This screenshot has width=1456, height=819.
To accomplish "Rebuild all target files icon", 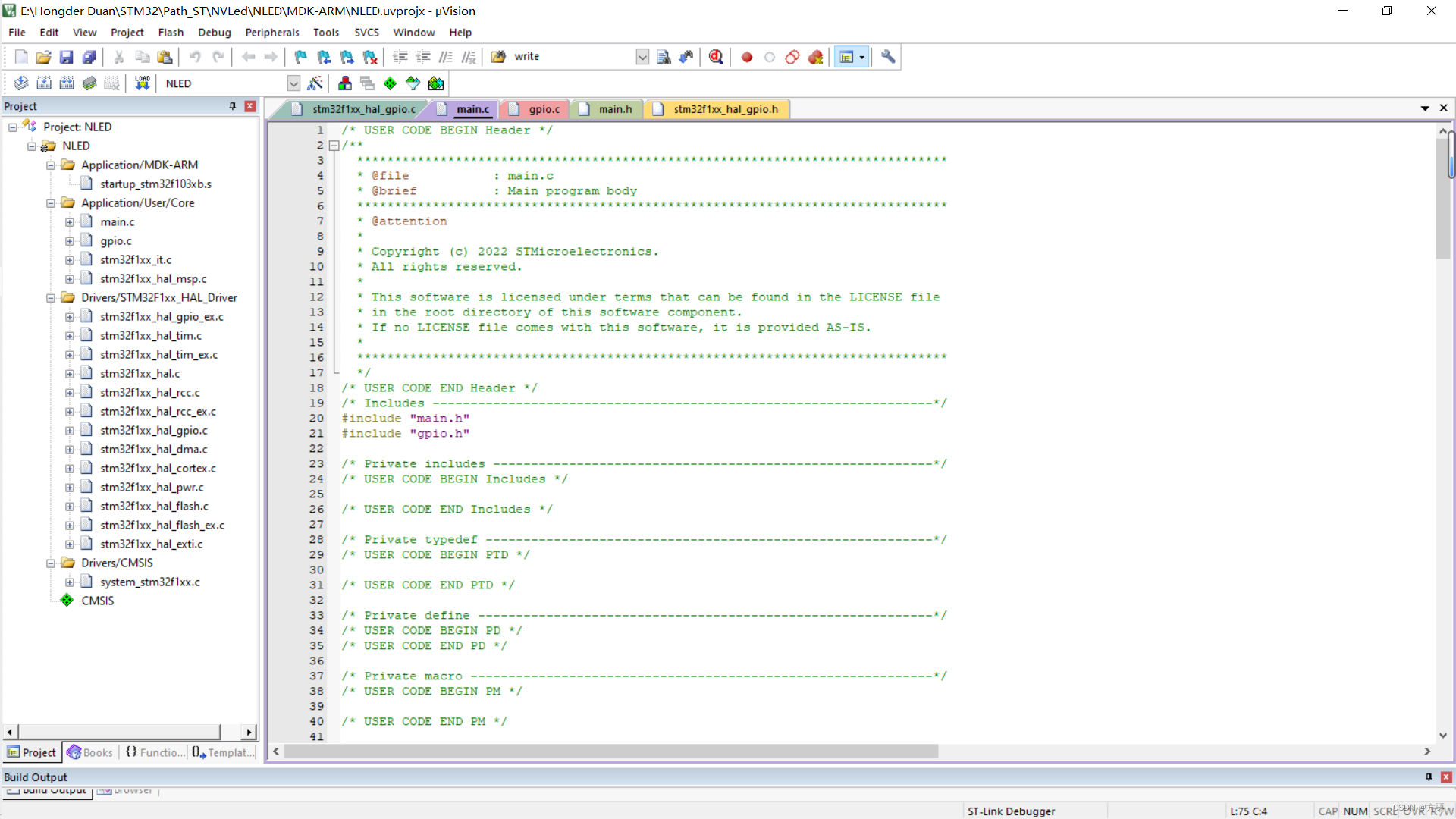I will (x=67, y=83).
